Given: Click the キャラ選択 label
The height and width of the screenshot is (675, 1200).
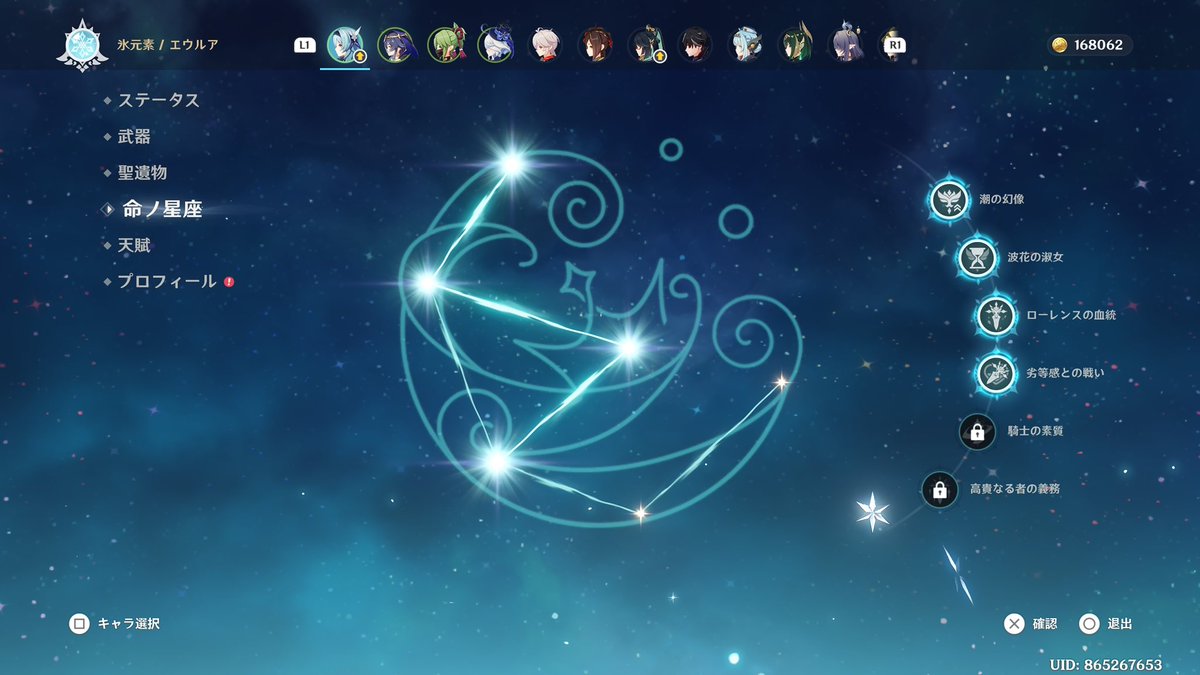Looking at the screenshot, I should pos(128,624).
